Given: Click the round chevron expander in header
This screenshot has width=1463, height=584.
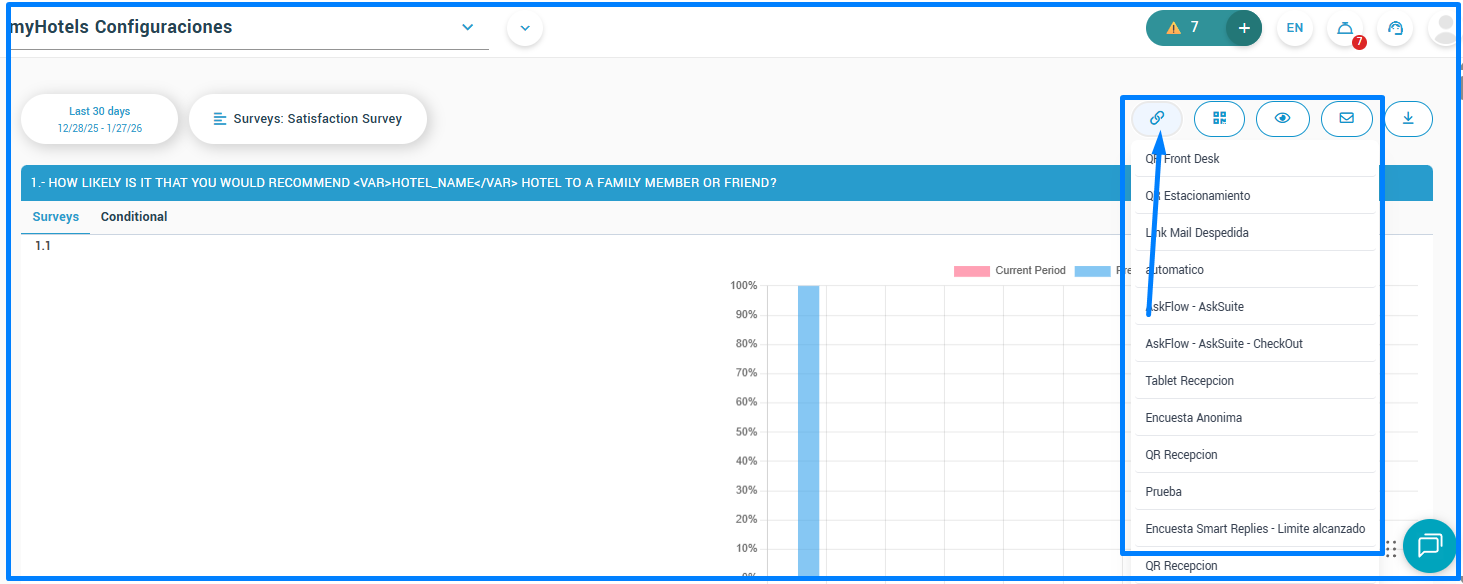Looking at the screenshot, I should (525, 28).
